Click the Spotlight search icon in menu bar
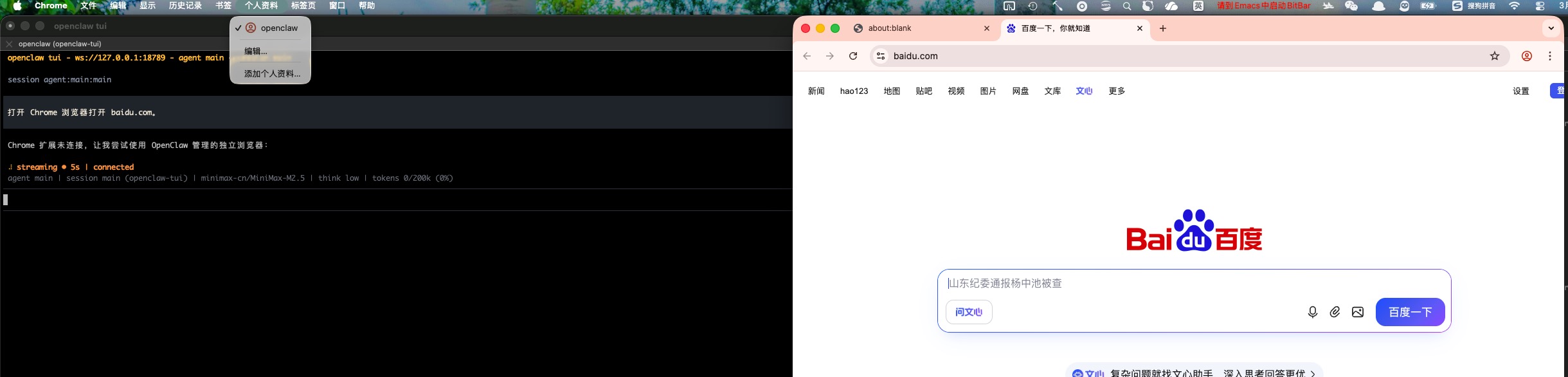Screen dimensions: 1568x377 [x=1127, y=6]
